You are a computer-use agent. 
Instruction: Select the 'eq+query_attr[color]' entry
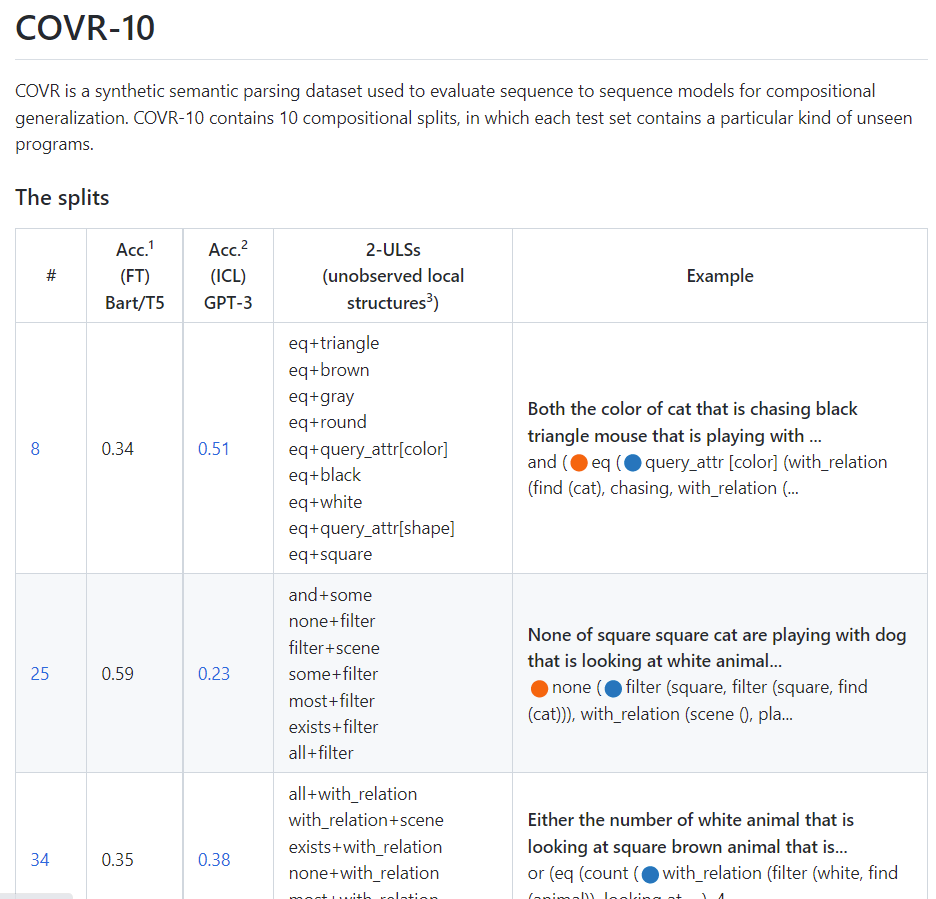[368, 449]
